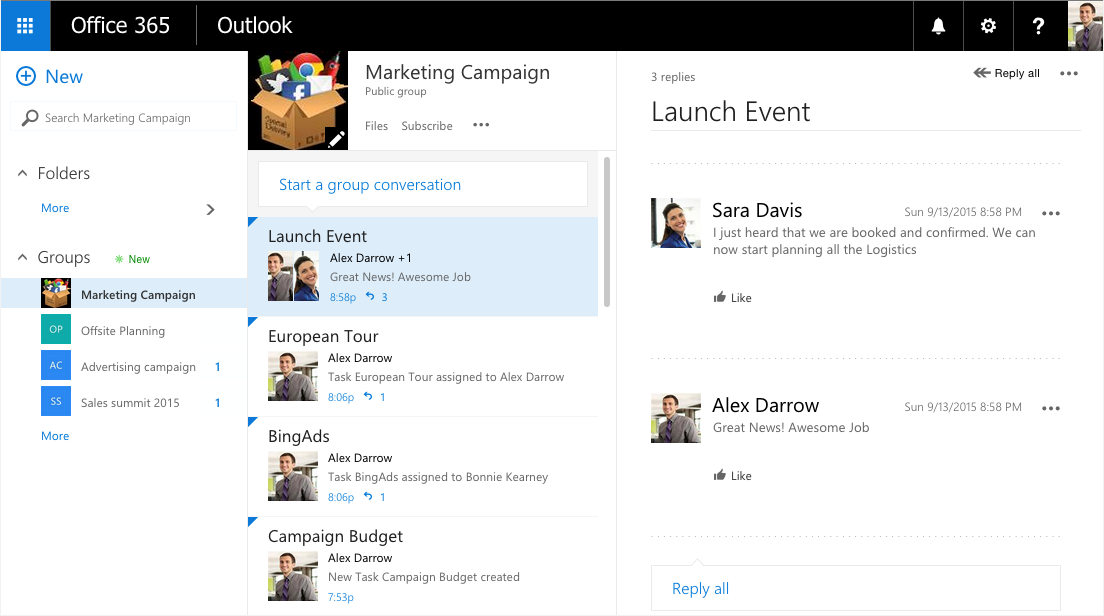The image size is (1104, 616).
Task: Click the help question mark icon
Action: tap(1039, 26)
